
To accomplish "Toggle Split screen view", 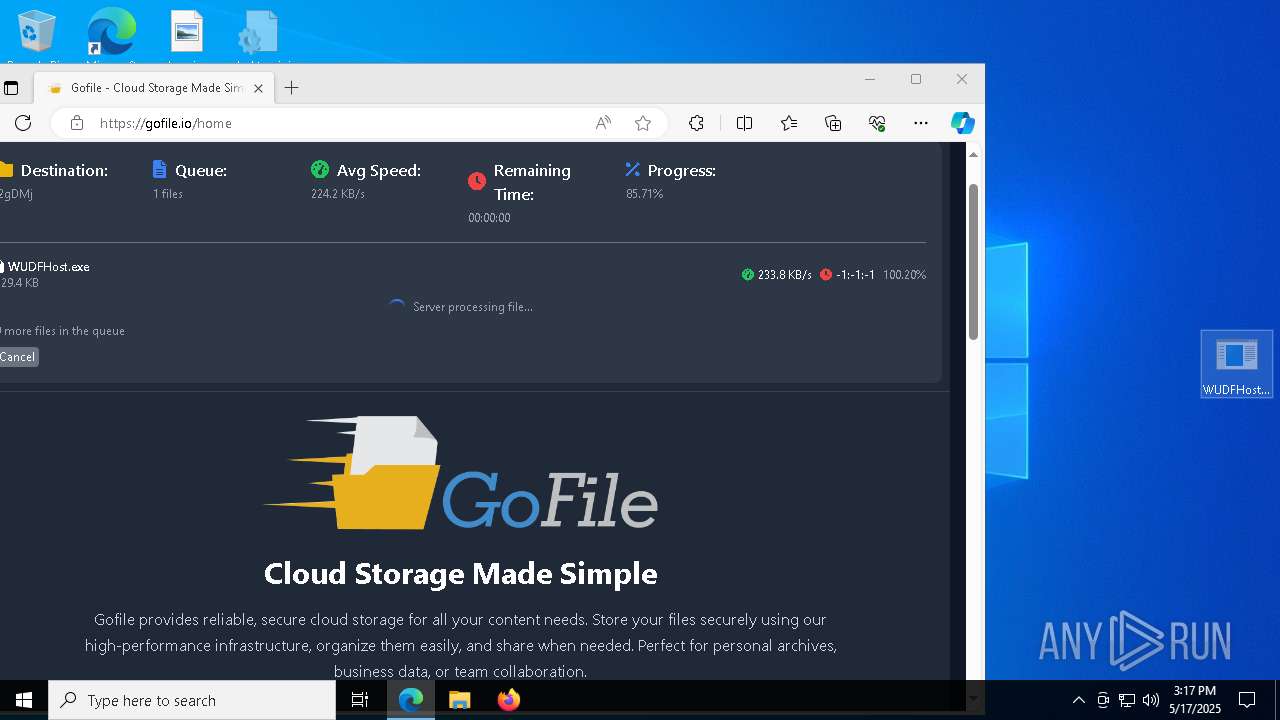I will 744,123.
